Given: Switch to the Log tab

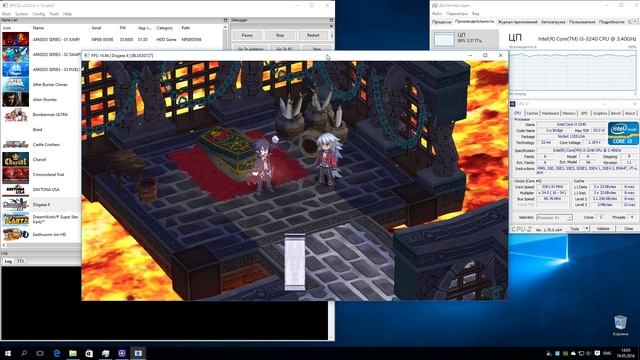Looking at the screenshot, I should pos(8,261).
